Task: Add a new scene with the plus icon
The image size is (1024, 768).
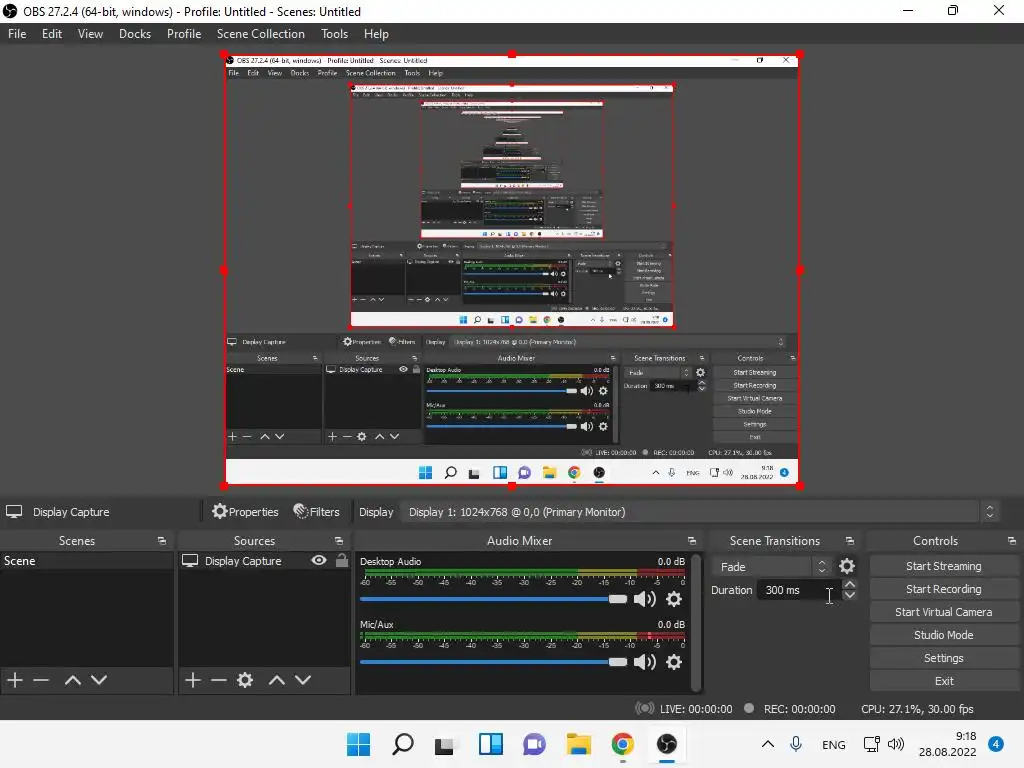Action: click(15, 680)
